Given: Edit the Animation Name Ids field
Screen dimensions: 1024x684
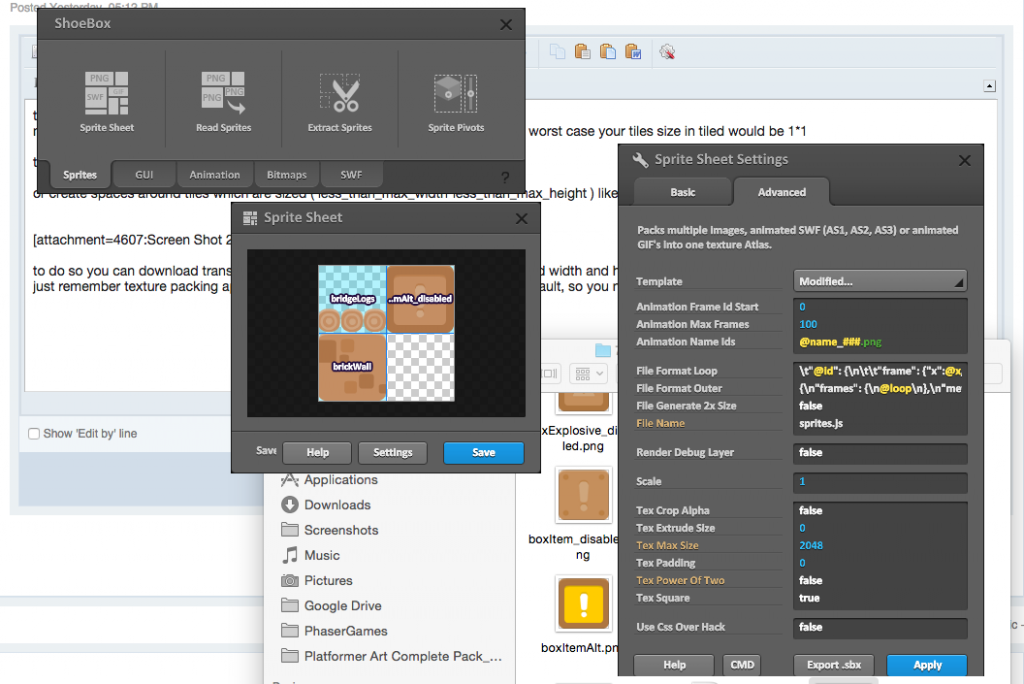Looking at the screenshot, I should pyautogui.click(x=879, y=342).
